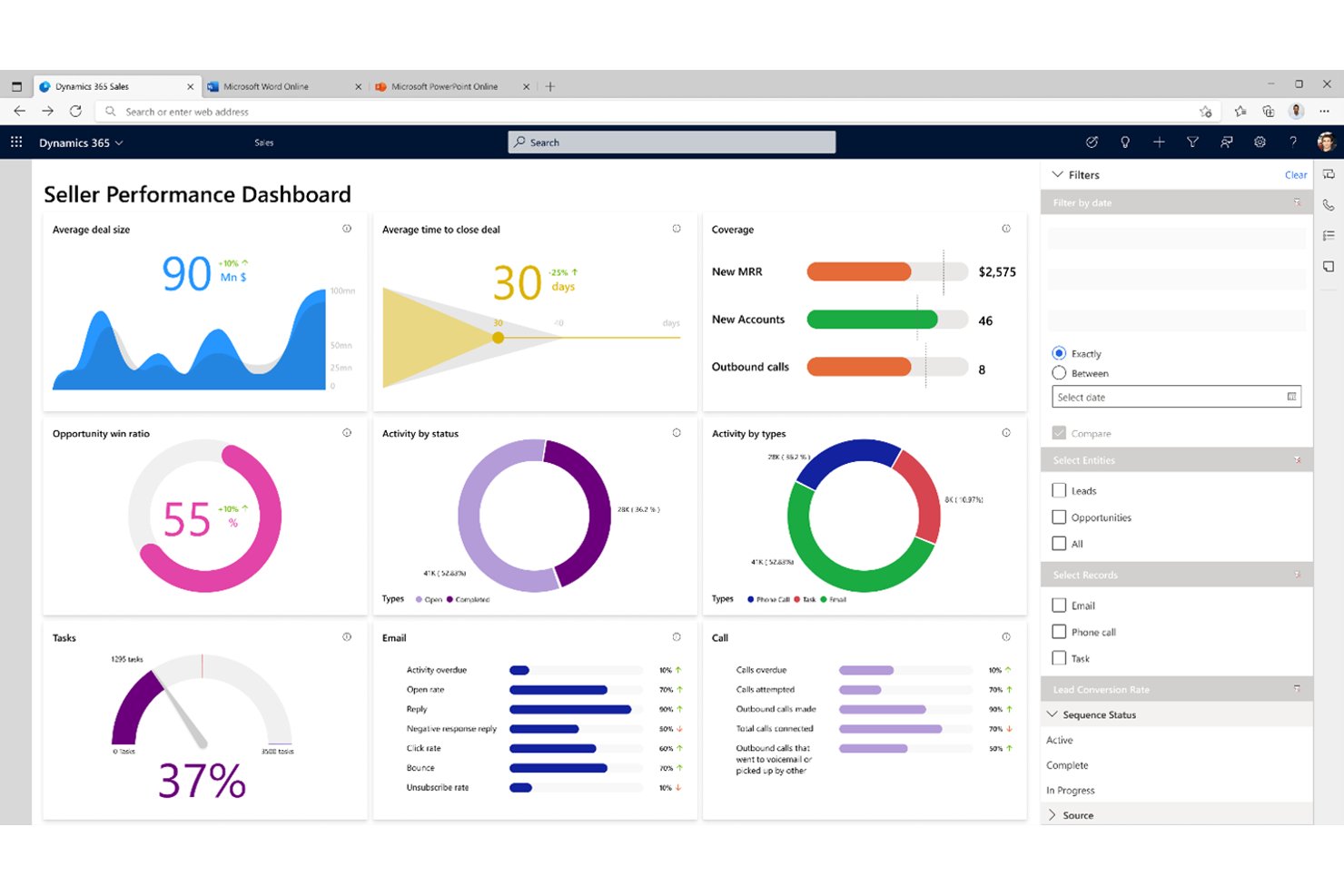Screen dimensions: 1344x896
Task: Select the Dynamics 365 Sales browser tab
Action: [116, 87]
